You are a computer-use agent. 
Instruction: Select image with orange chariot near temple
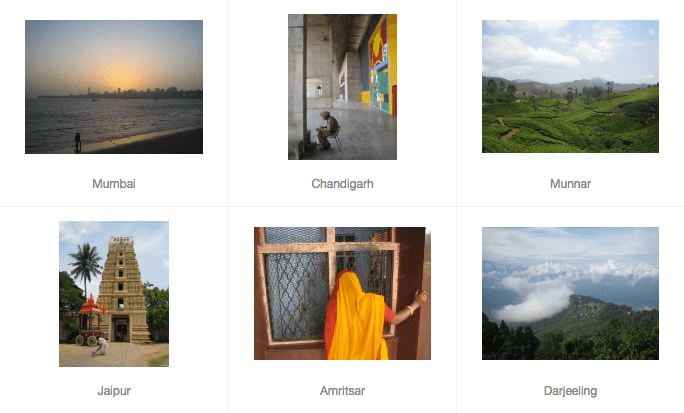point(114,294)
